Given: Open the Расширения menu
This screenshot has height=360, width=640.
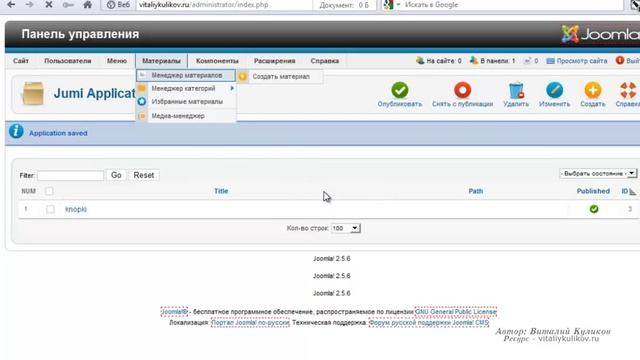Looking at the screenshot, I should [274, 61].
